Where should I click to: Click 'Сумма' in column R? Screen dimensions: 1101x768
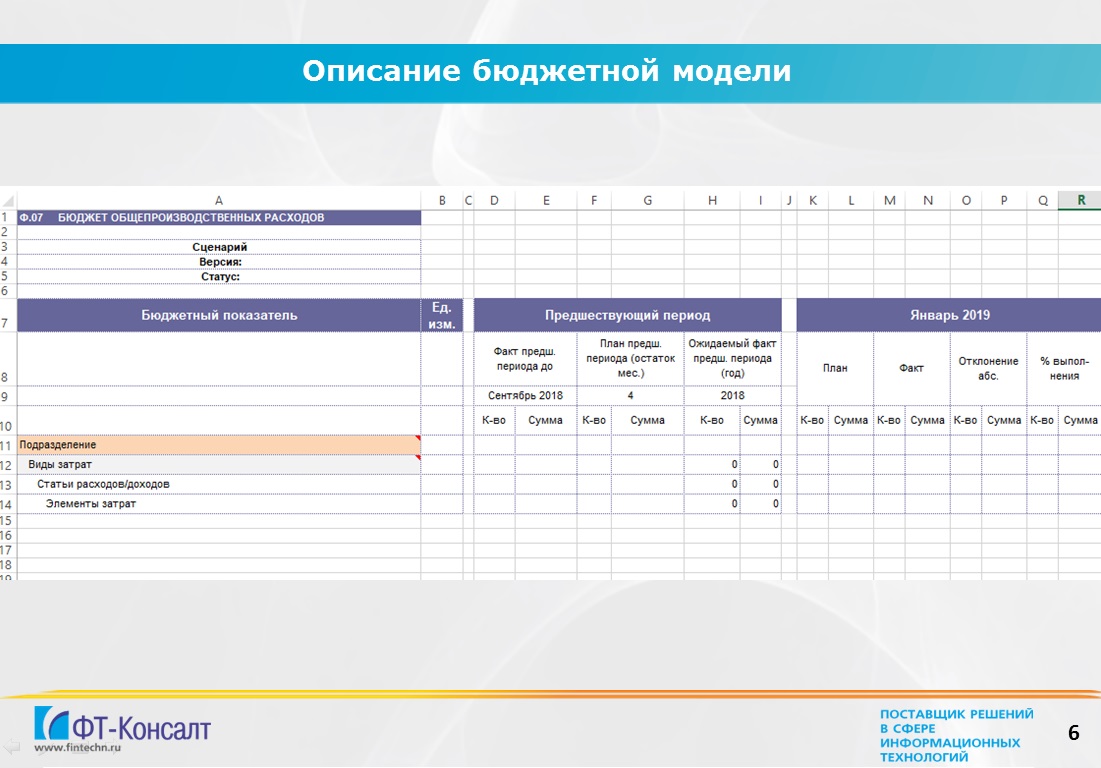pos(1080,420)
